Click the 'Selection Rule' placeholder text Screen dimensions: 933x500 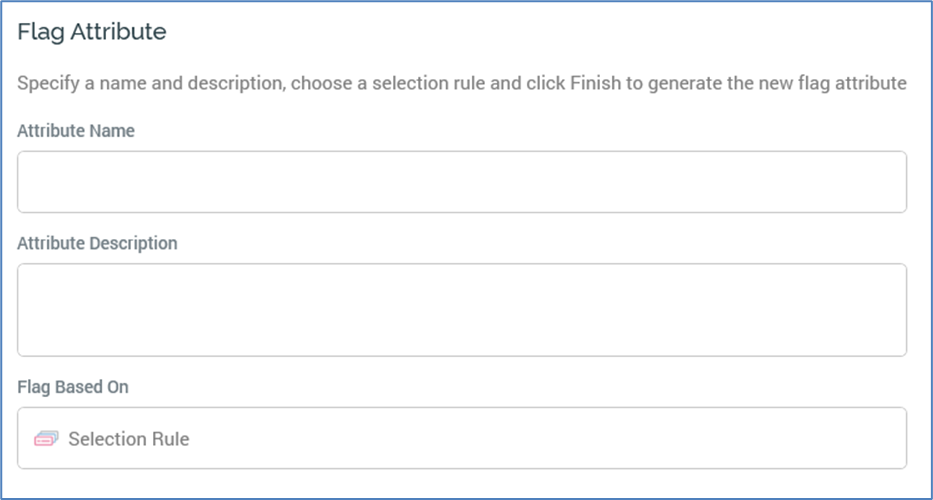(x=128, y=438)
